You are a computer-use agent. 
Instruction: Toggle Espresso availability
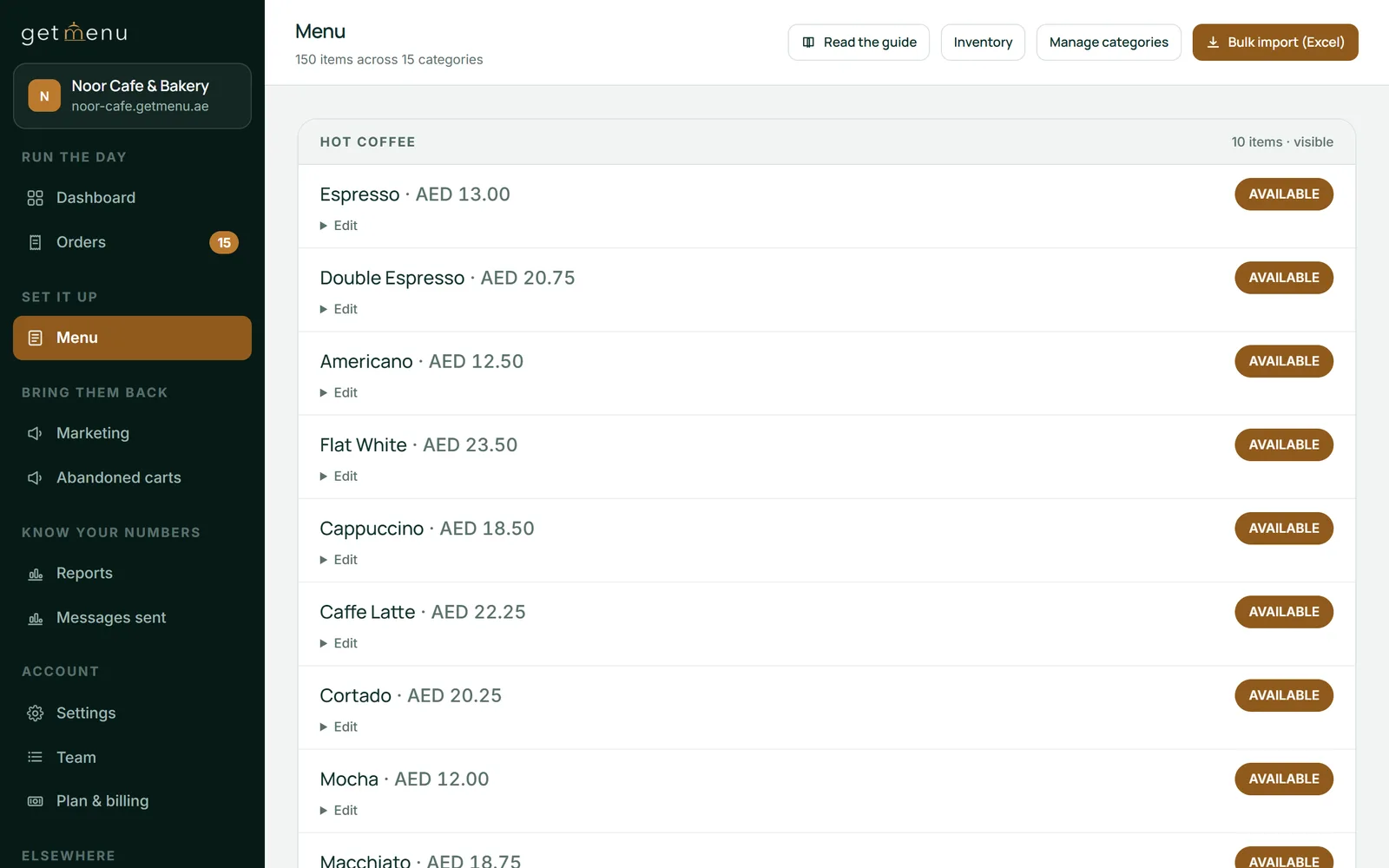tap(1284, 194)
